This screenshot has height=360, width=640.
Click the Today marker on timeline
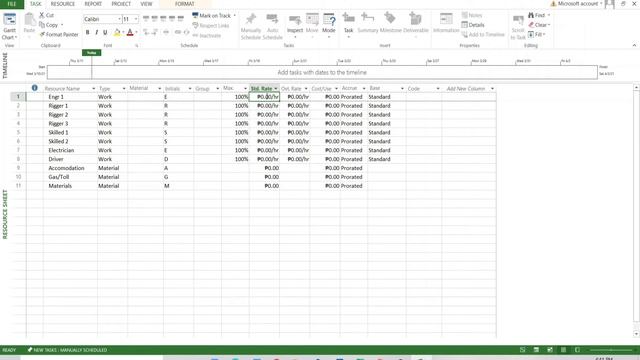tap(91, 53)
